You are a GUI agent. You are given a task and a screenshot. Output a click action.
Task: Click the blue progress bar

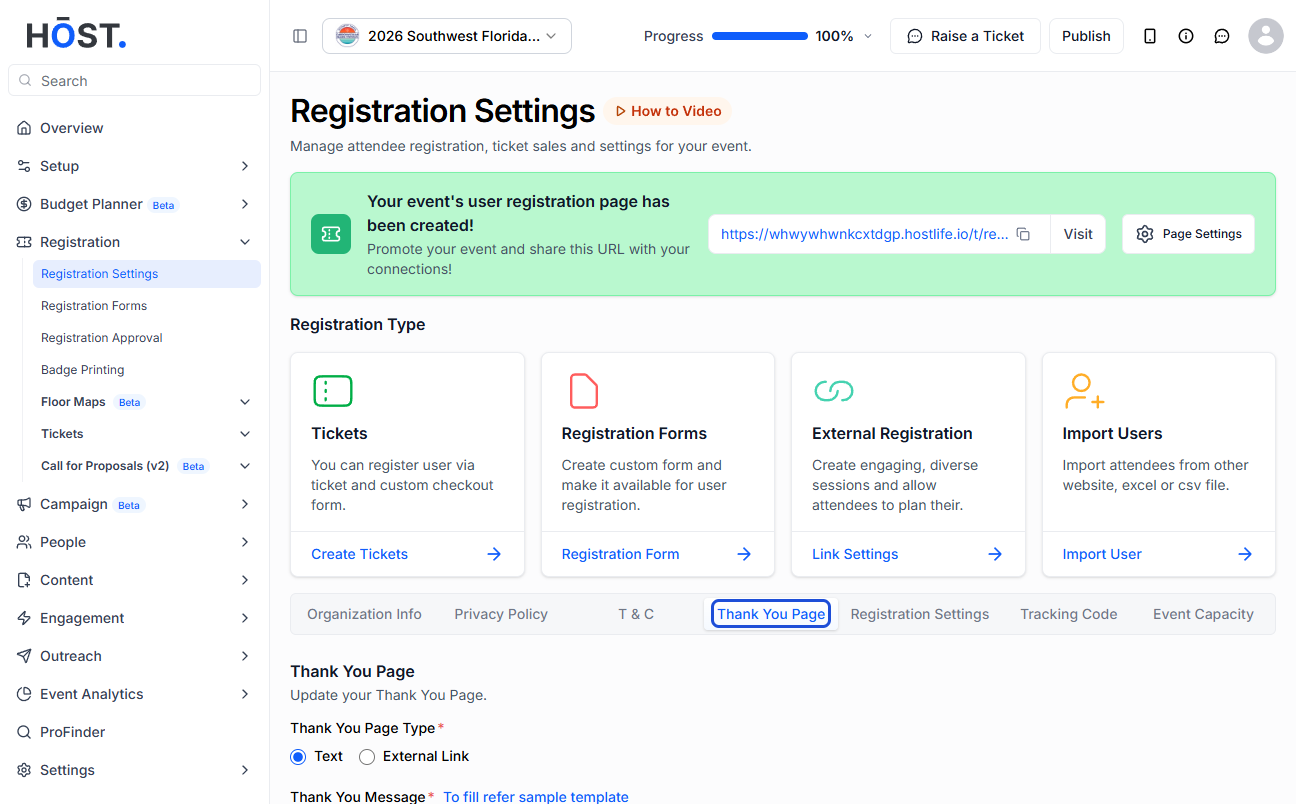point(760,36)
